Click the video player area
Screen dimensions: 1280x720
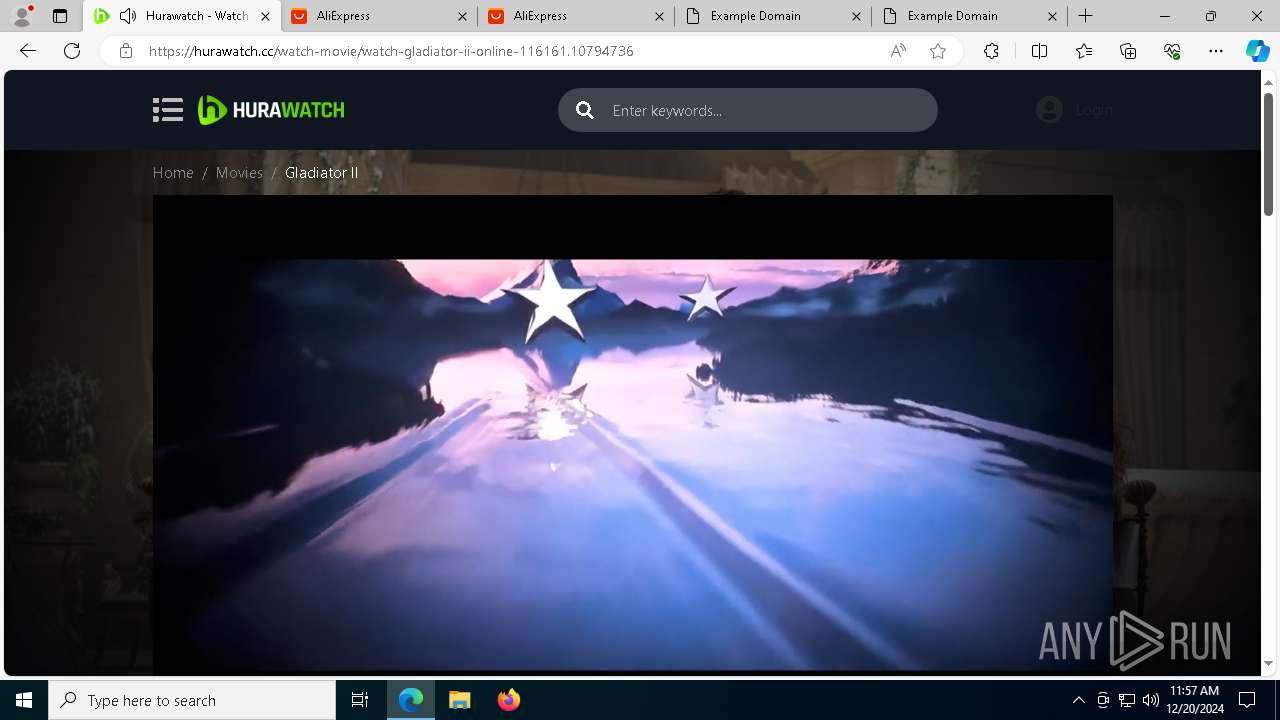[632, 435]
